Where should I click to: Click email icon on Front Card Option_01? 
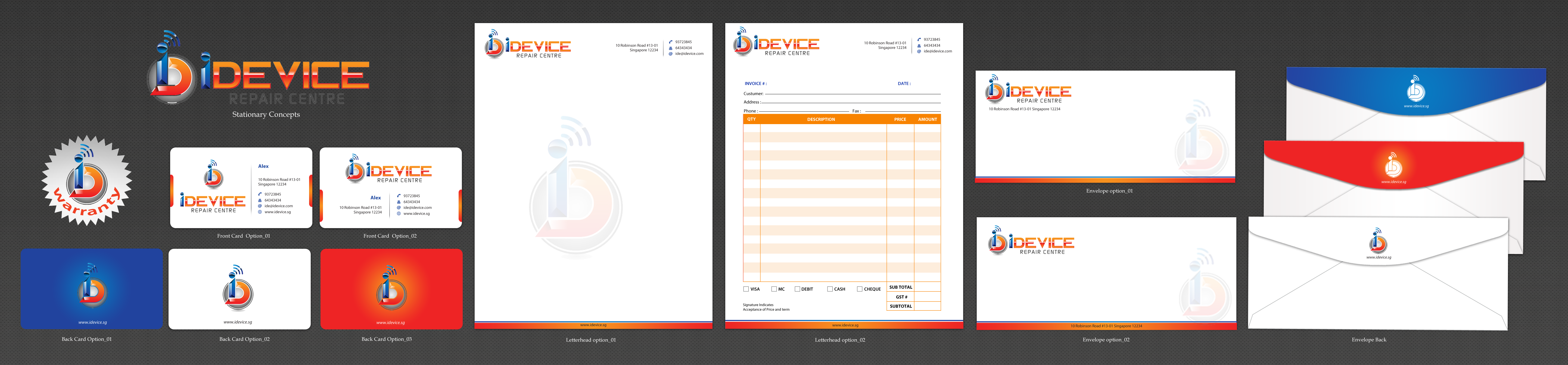[260, 206]
